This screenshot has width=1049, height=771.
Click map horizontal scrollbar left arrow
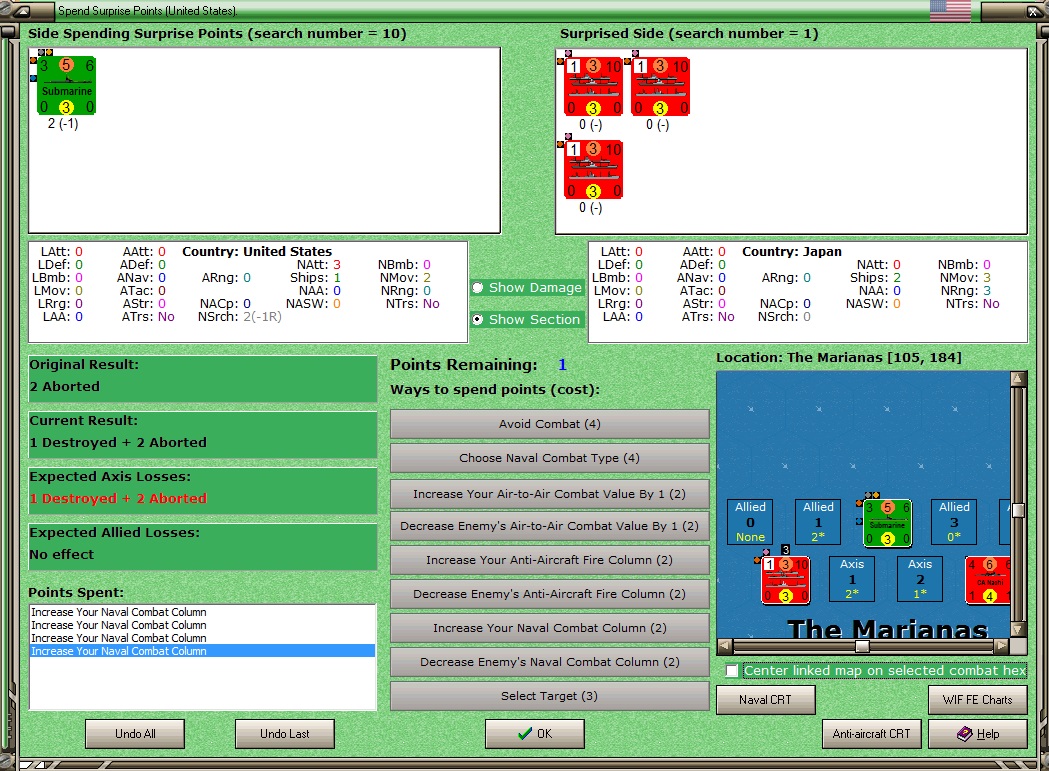725,646
